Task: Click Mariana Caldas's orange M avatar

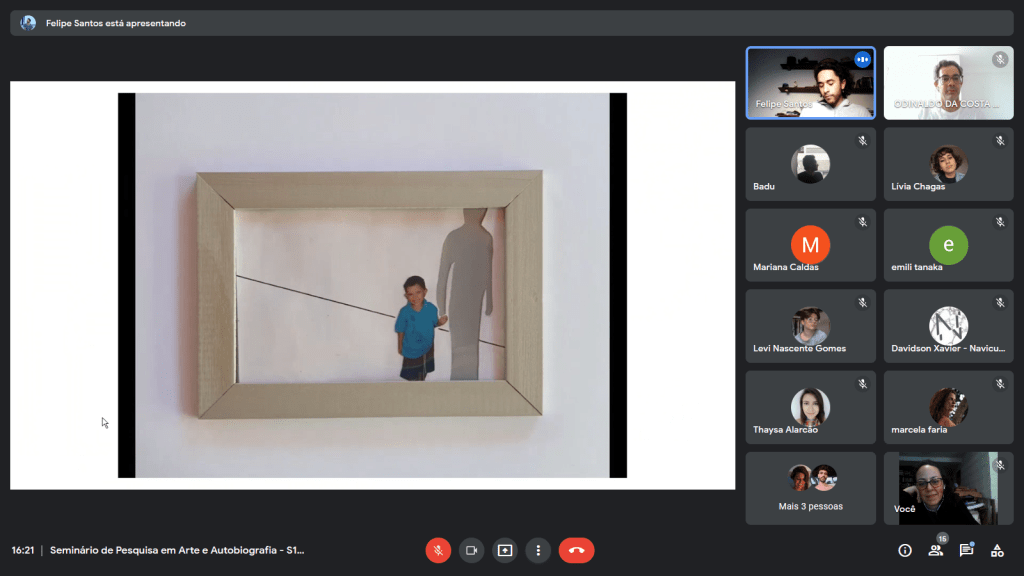Action: point(810,244)
